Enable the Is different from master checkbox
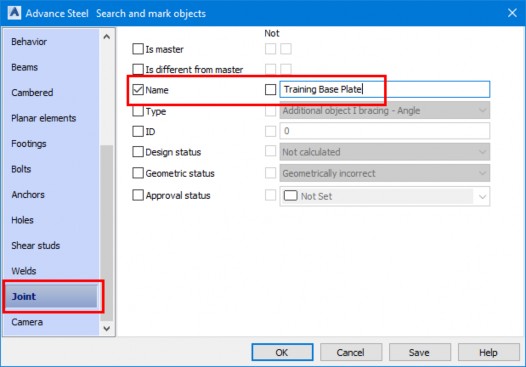526x367 pixels. 138,69
